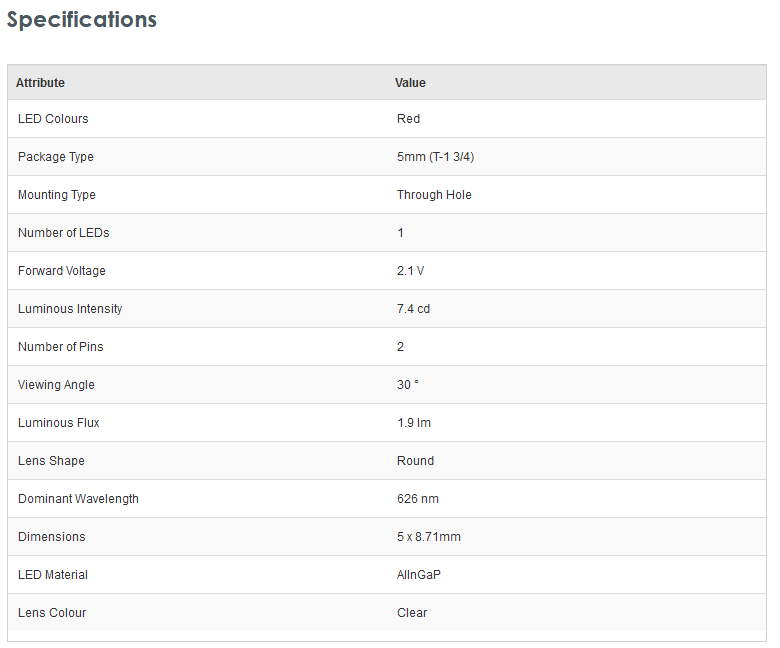This screenshot has width=780, height=648.
Task: Click the Specifications heading
Action: tap(82, 20)
